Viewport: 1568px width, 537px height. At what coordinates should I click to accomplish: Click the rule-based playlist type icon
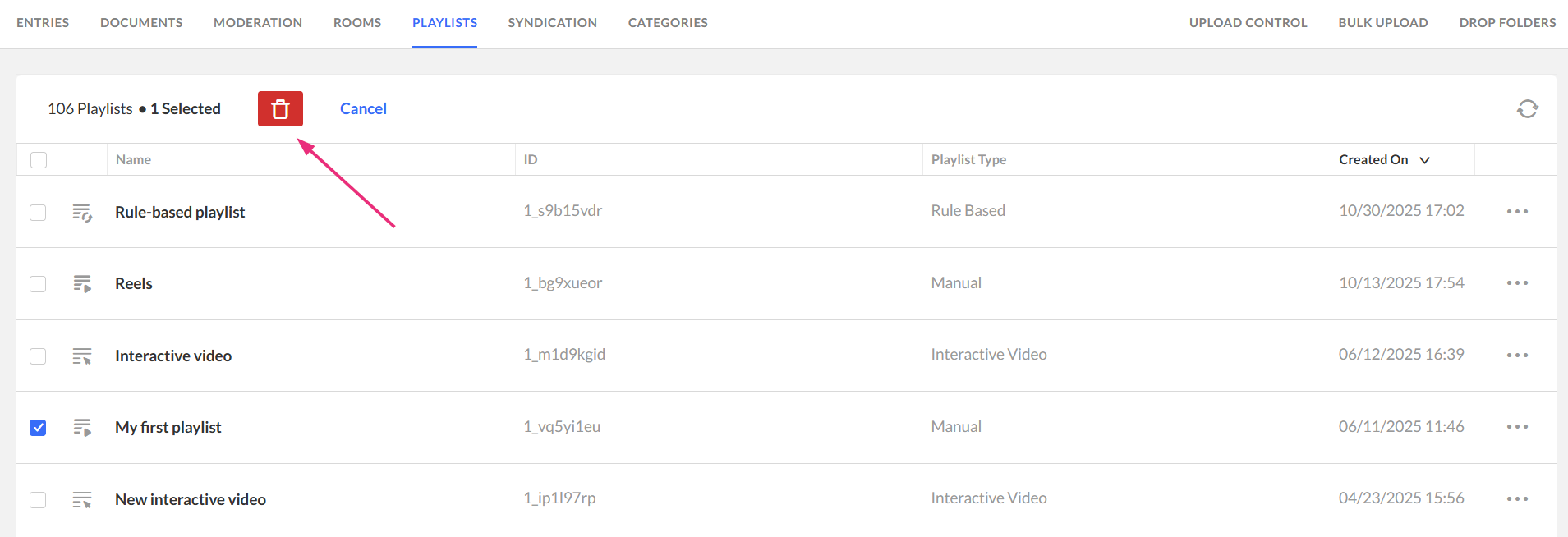82,213
